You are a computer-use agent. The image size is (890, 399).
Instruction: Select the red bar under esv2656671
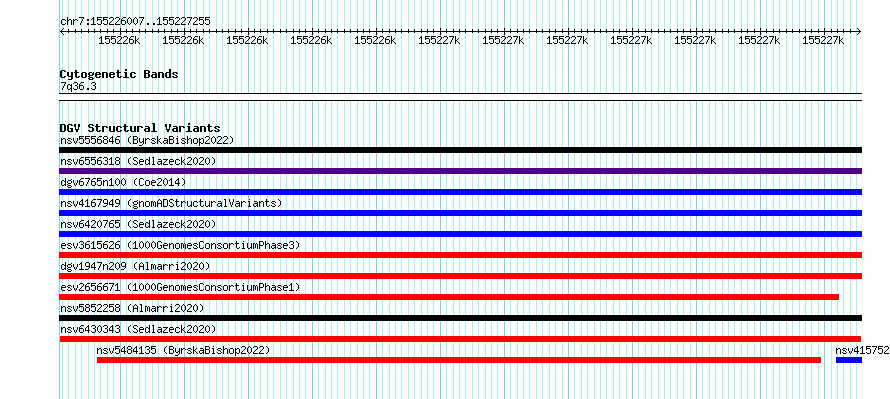click(x=449, y=297)
